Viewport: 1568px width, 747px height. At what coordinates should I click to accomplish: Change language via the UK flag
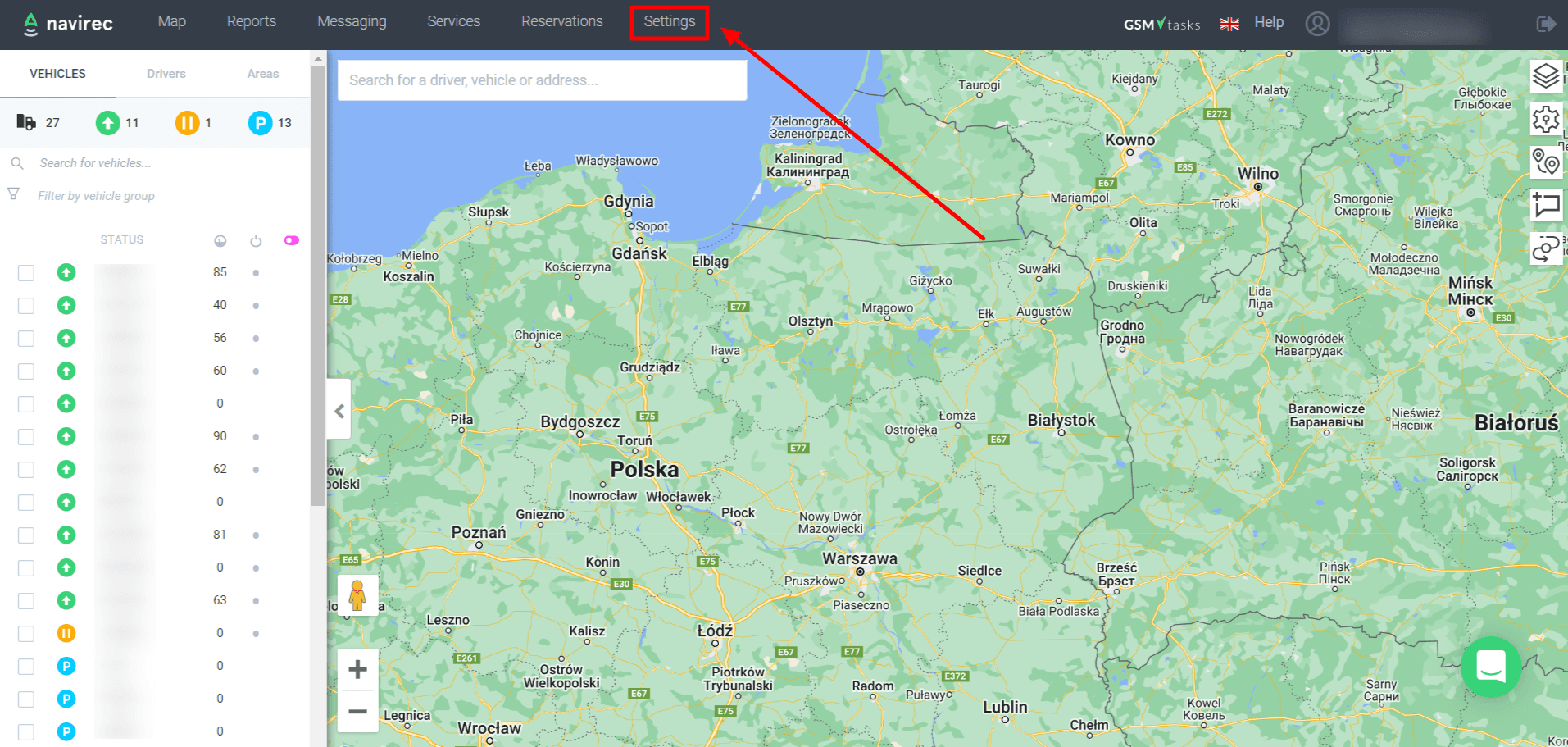coord(1229,24)
